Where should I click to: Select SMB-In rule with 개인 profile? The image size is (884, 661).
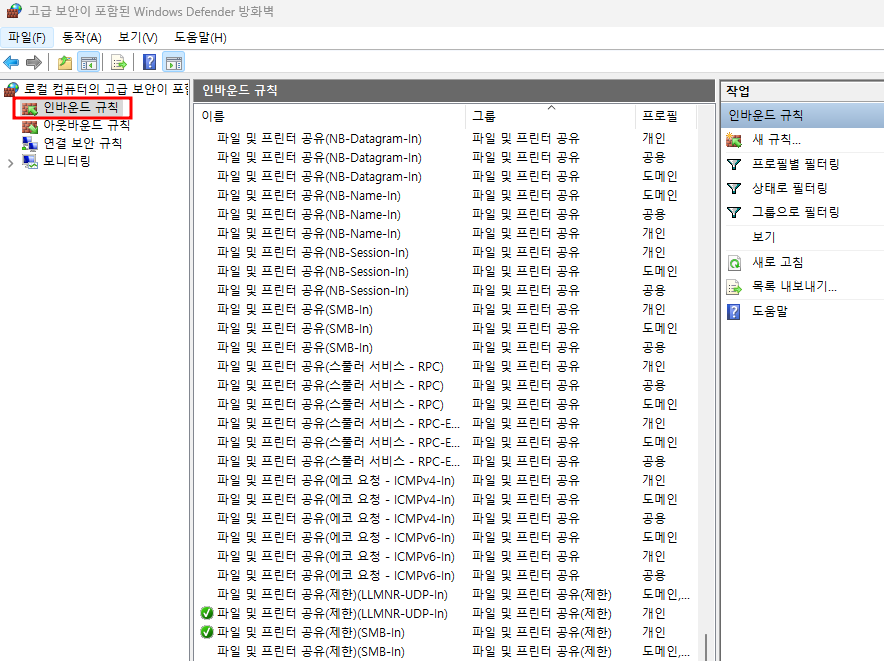(447, 309)
